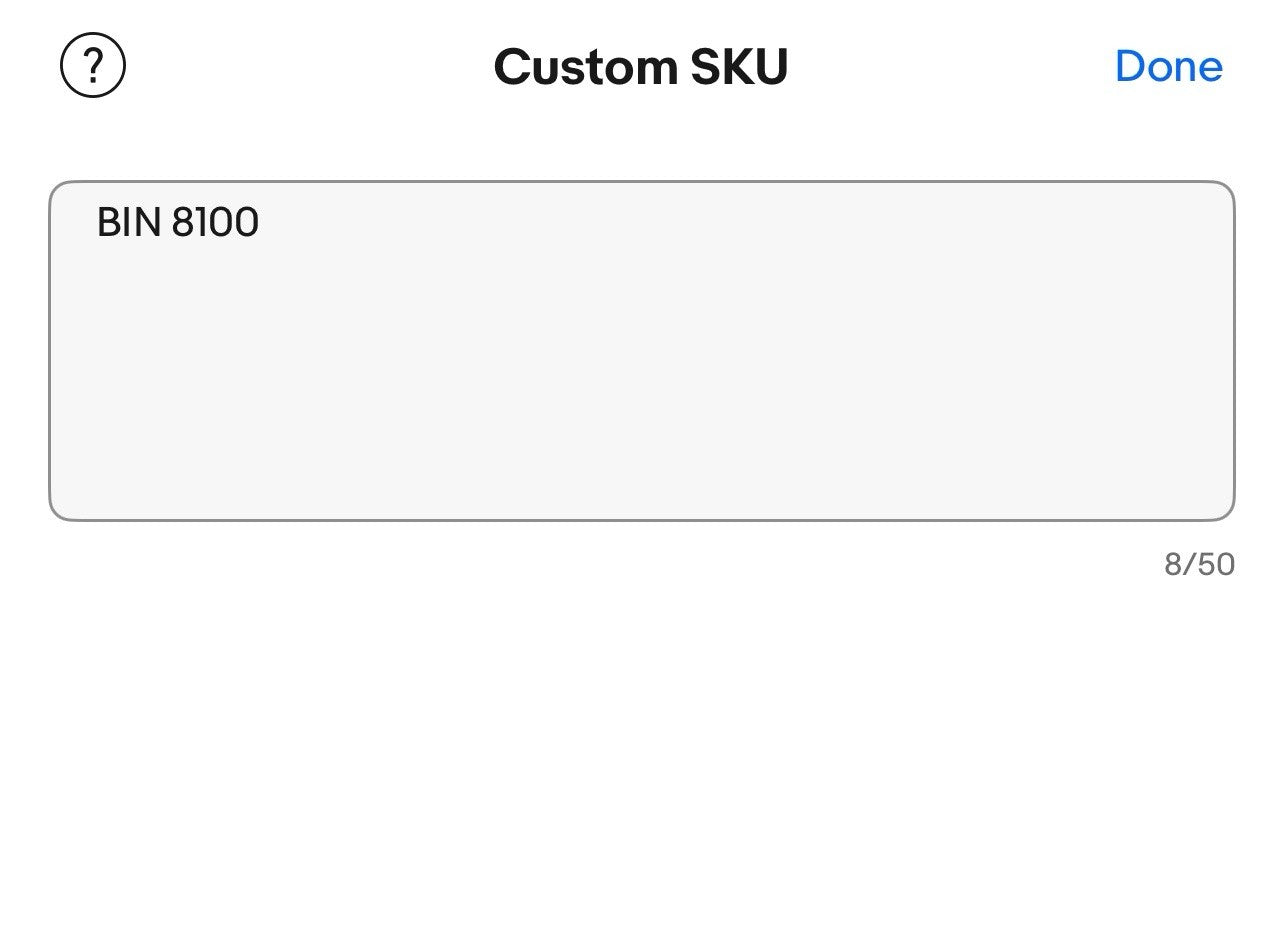This screenshot has height=938, width=1284.
Task: Click the Custom SKU page title
Action: [641, 67]
